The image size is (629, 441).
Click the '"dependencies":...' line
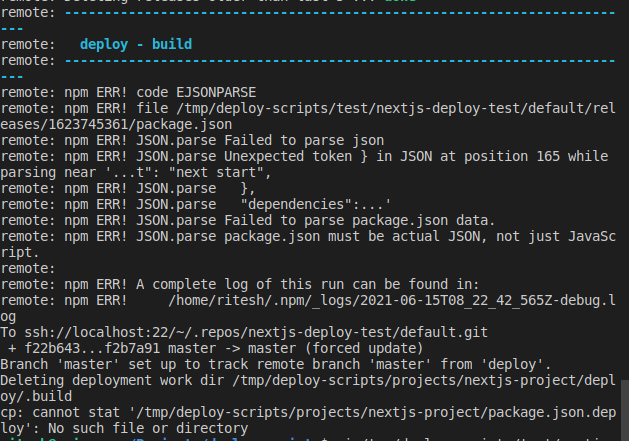(x=196, y=204)
